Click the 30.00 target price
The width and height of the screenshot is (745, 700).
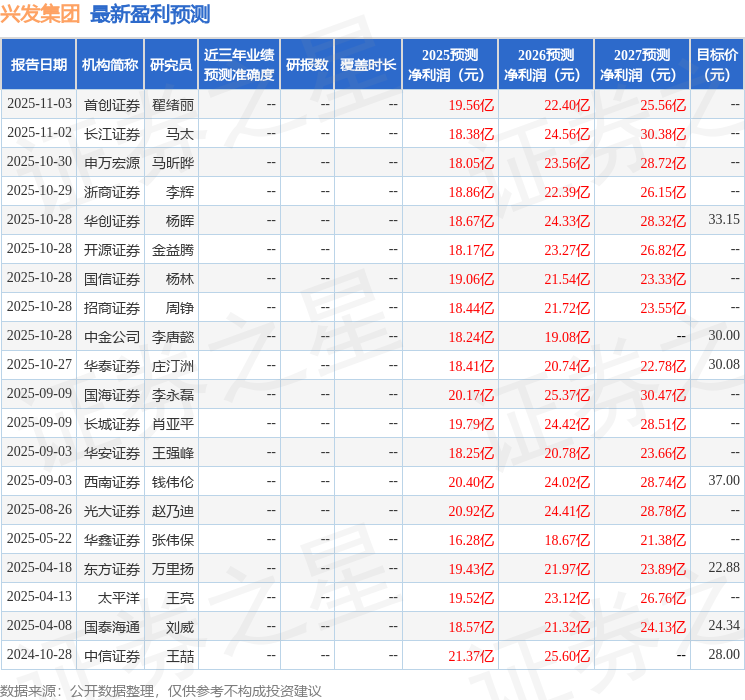(724, 336)
